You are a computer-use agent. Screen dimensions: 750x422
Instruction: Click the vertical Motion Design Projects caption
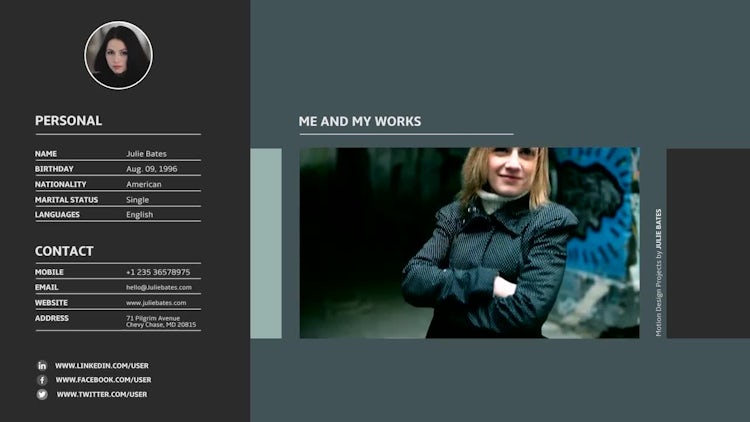[658, 272]
